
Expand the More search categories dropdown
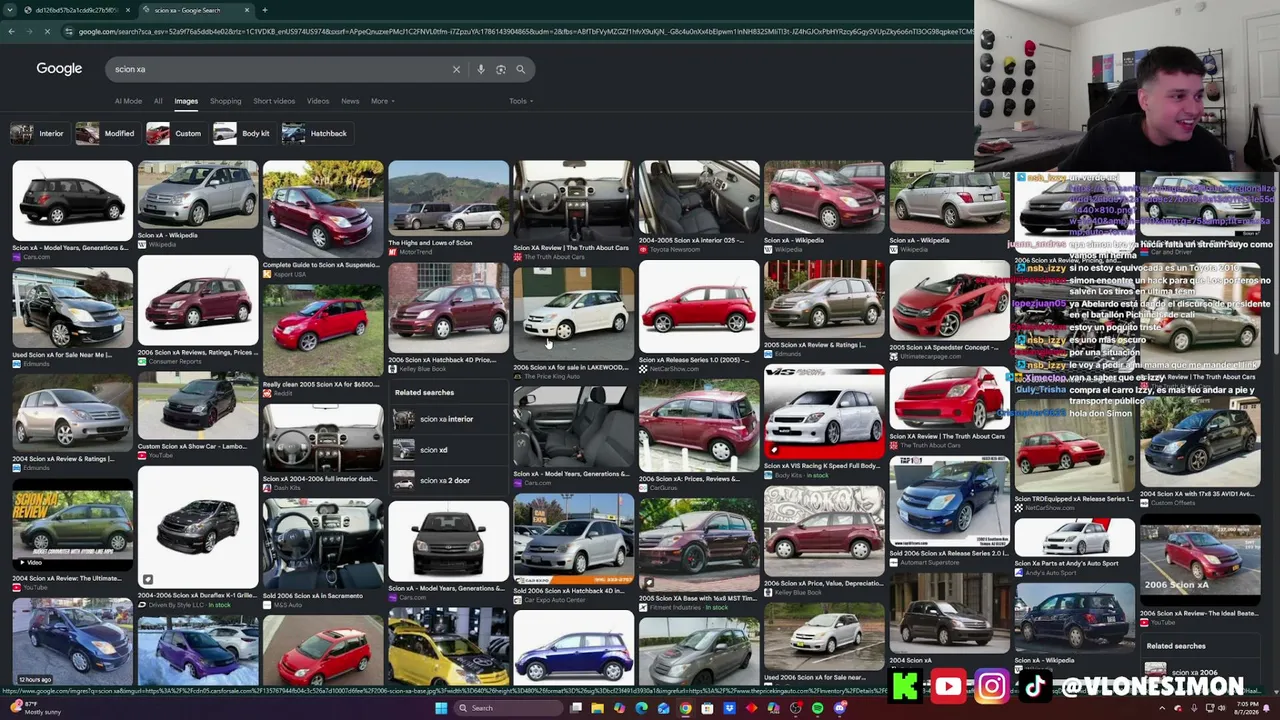click(x=383, y=101)
